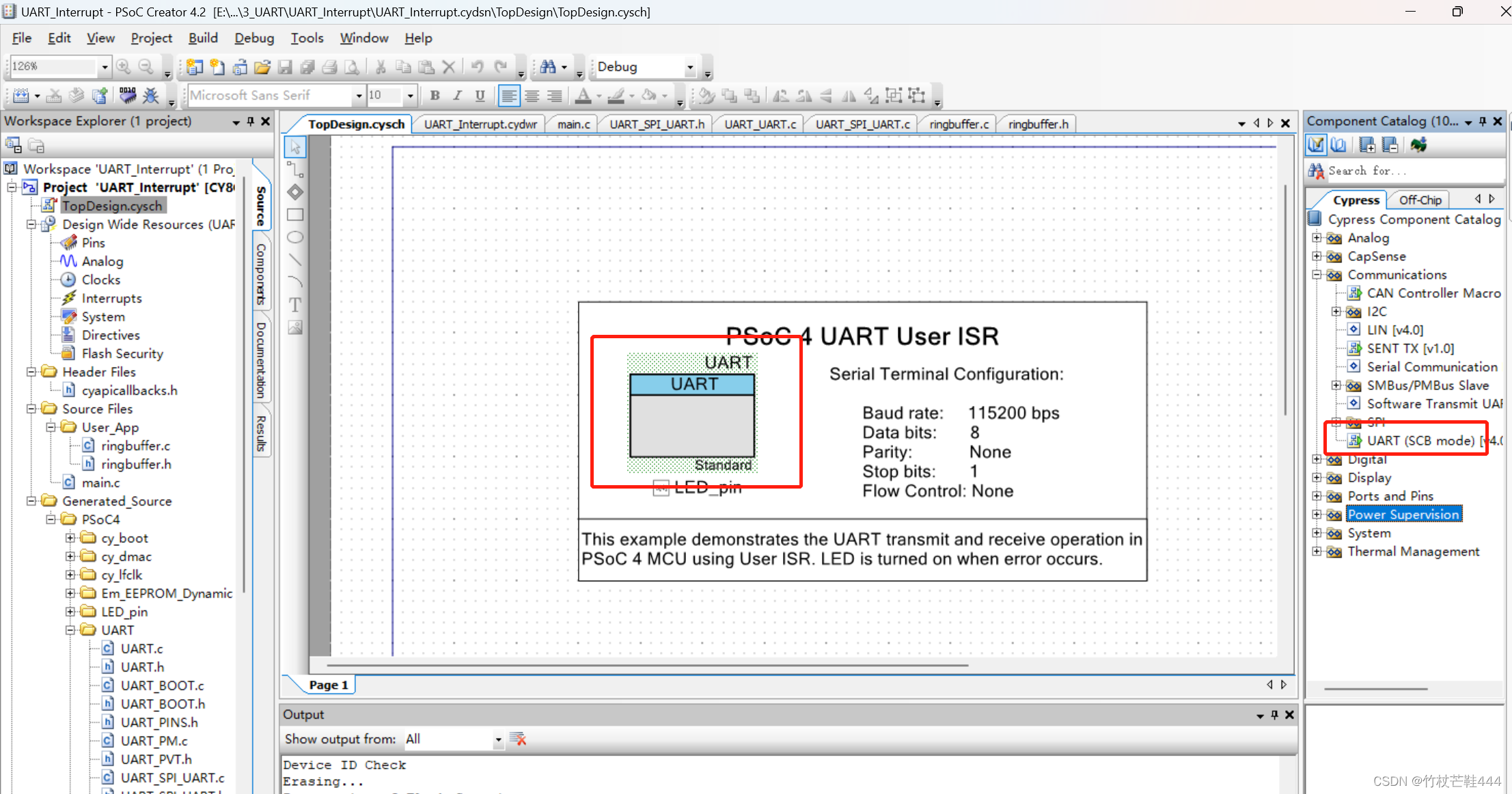Viewport: 1512px width, 794px height.
Task: Click the Program device chip icon
Action: (x=128, y=95)
